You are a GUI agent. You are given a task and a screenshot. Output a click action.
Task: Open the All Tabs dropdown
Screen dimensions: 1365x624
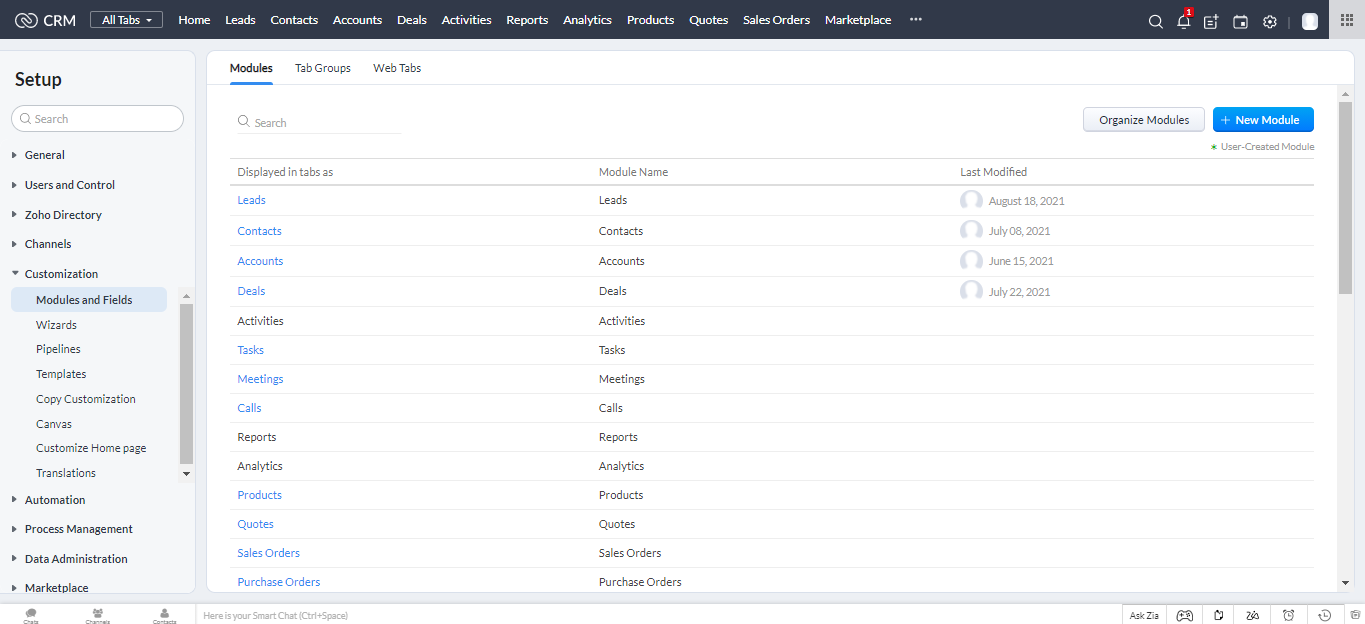[x=126, y=20]
